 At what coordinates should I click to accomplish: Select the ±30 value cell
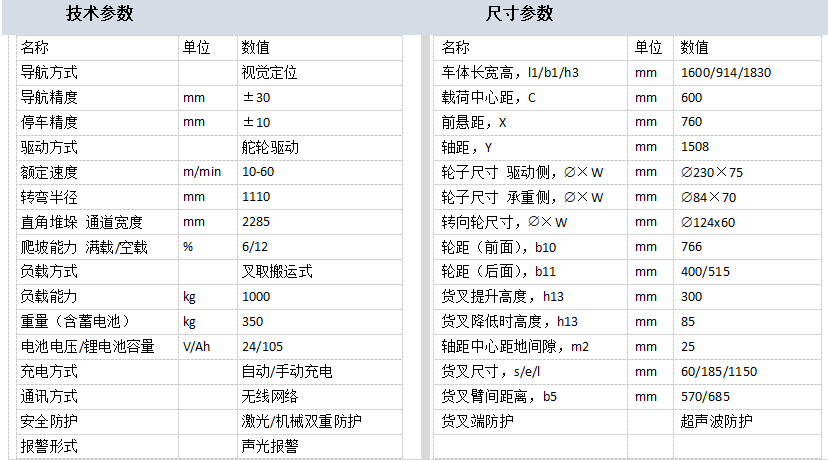(319, 97)
